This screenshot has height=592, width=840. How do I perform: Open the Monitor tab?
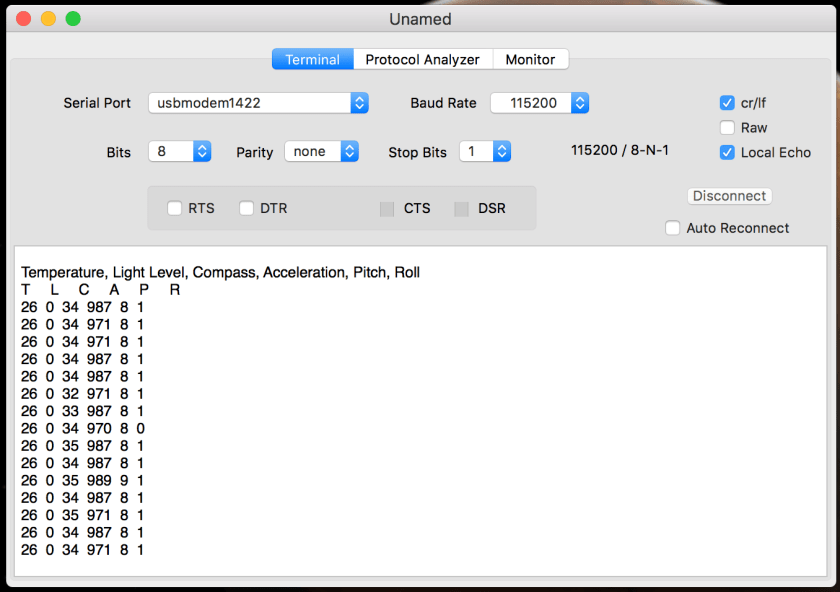point(530,60)
